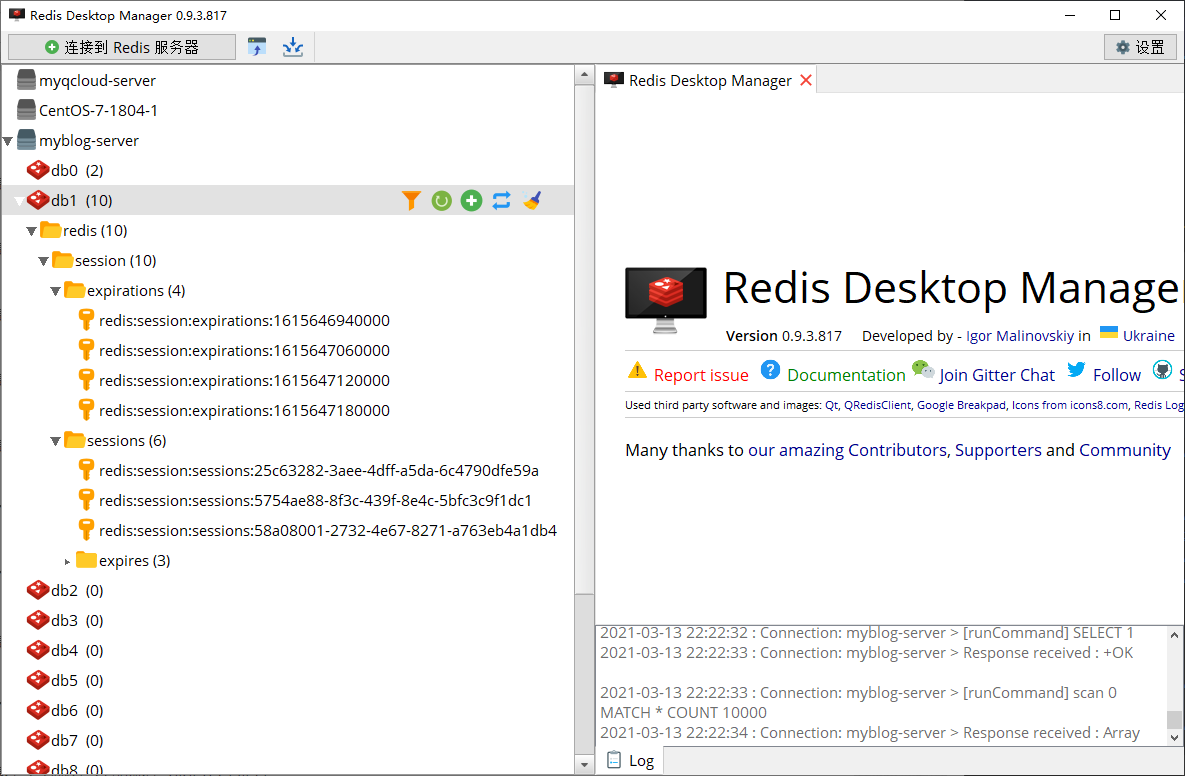Collapse the myblog-server tree node
Viewport: 1185px width, 776px height.
coord(8,141)
